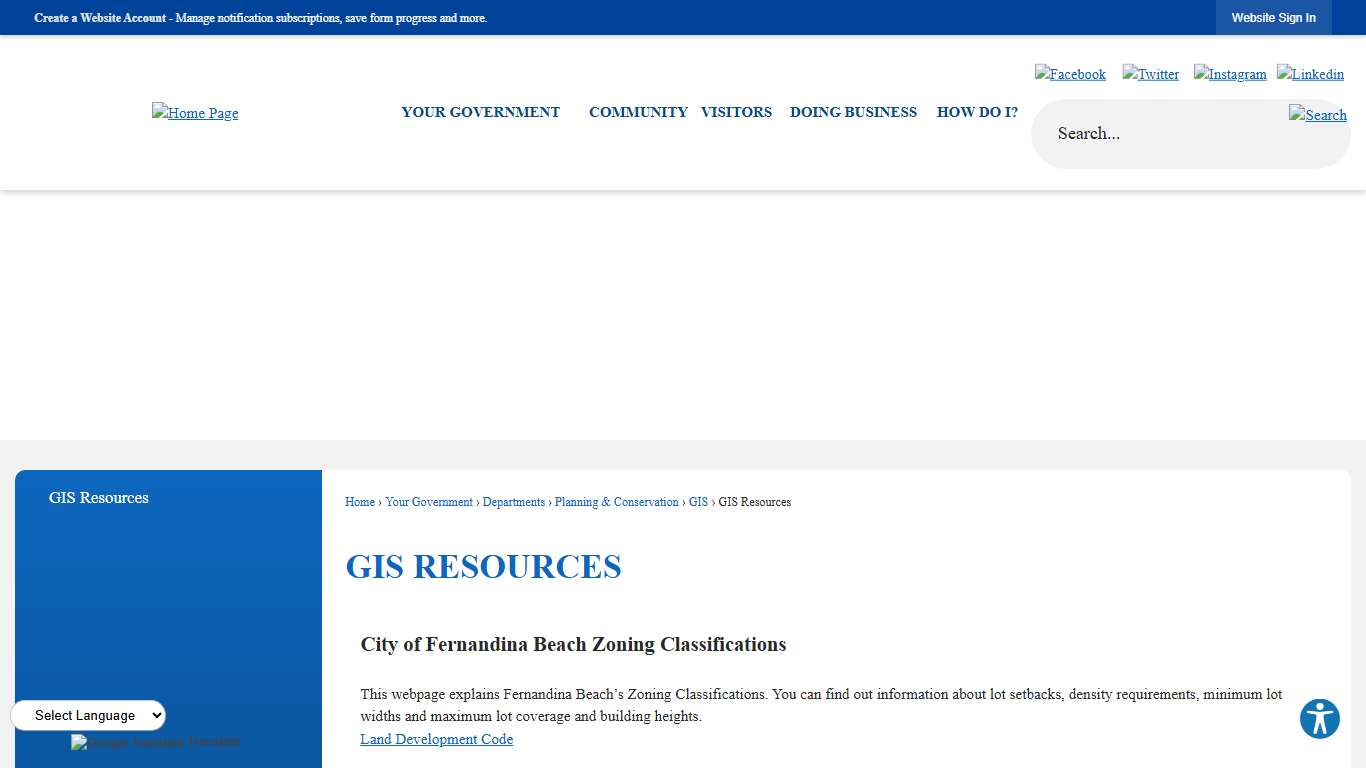Expand the How Do I? menu
The image size is (1366, 768).
977,112
